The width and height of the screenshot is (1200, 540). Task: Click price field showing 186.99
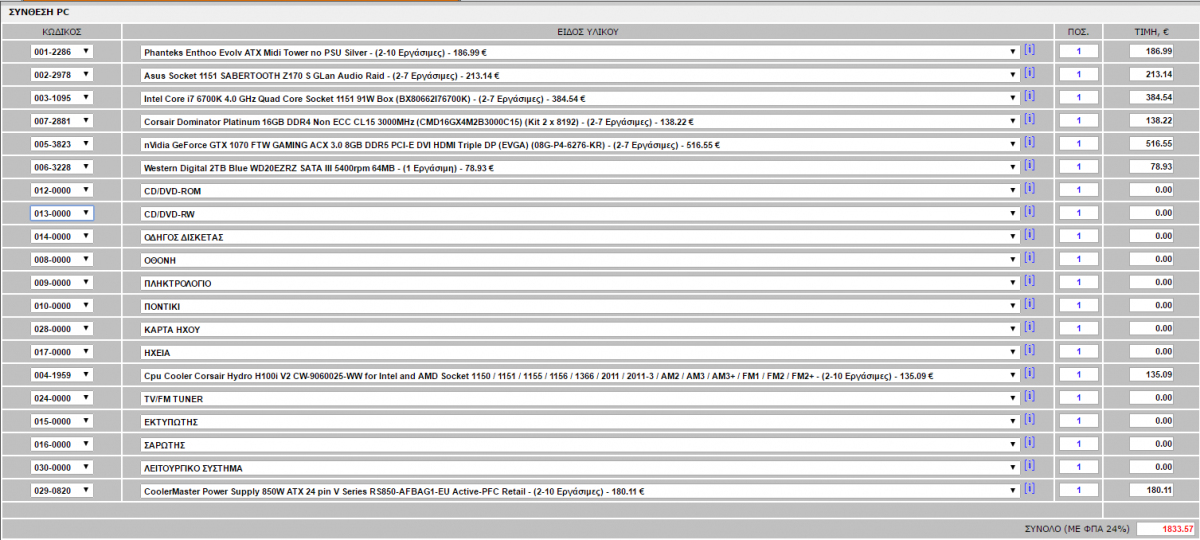1151,51
